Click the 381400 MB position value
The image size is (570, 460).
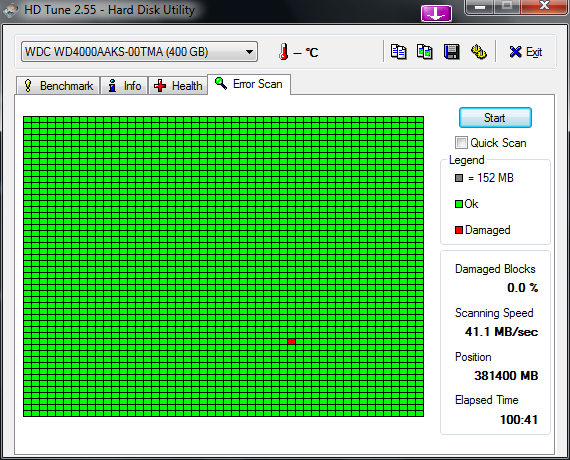[x=506, y=376]
